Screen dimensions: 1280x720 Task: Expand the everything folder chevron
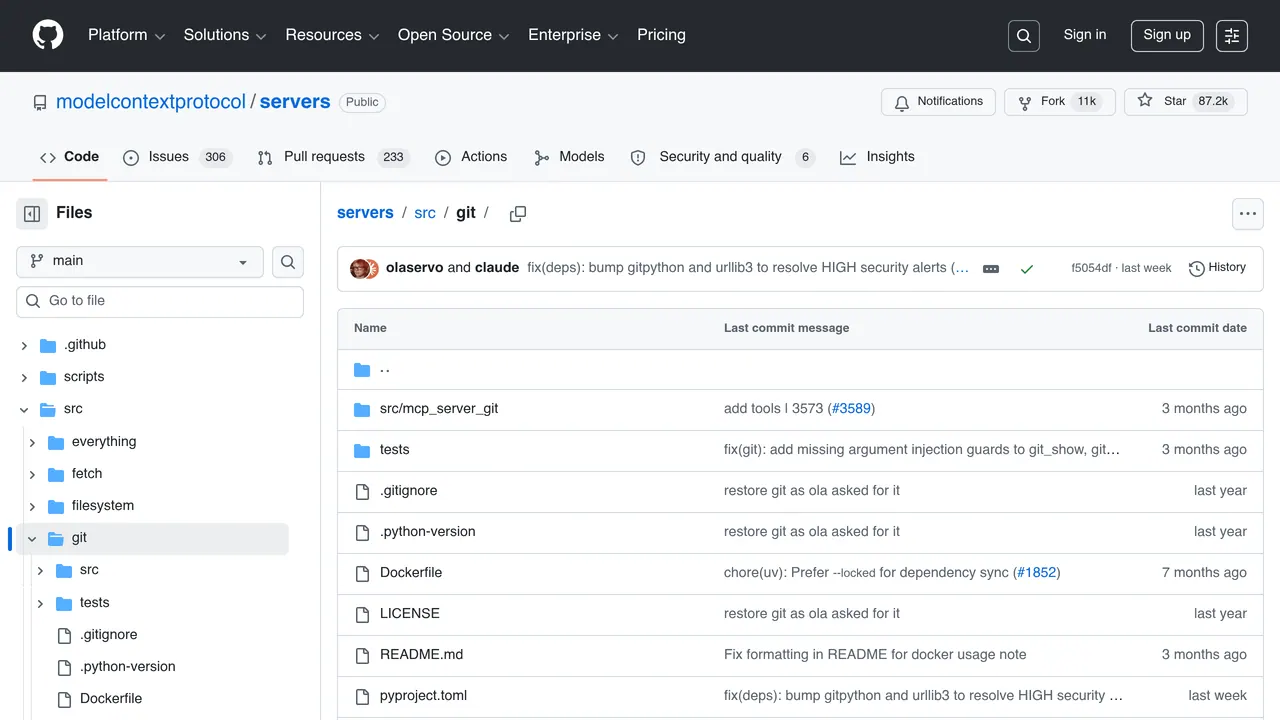point(32,442)
